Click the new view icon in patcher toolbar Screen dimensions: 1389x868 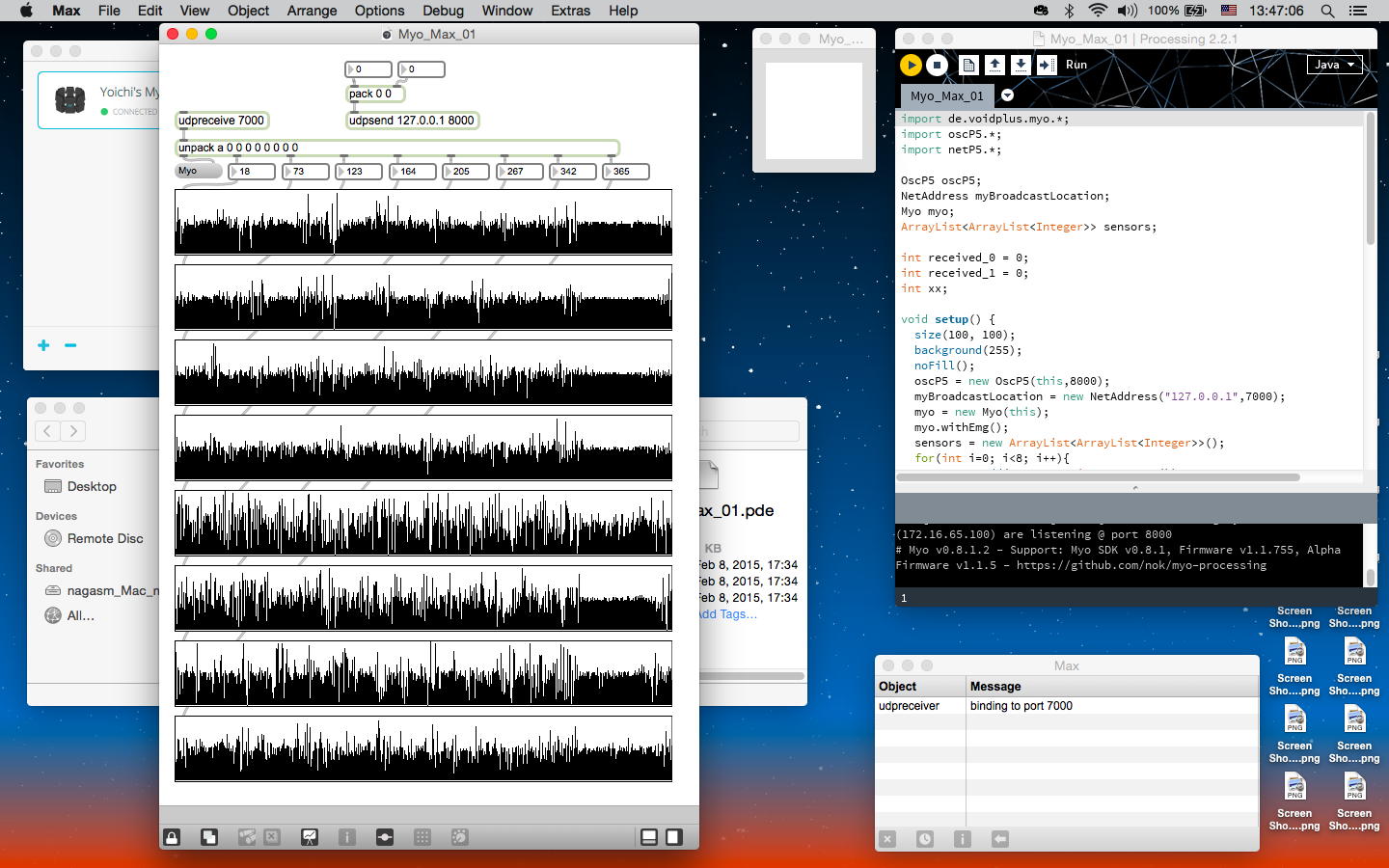coord(209,837)
